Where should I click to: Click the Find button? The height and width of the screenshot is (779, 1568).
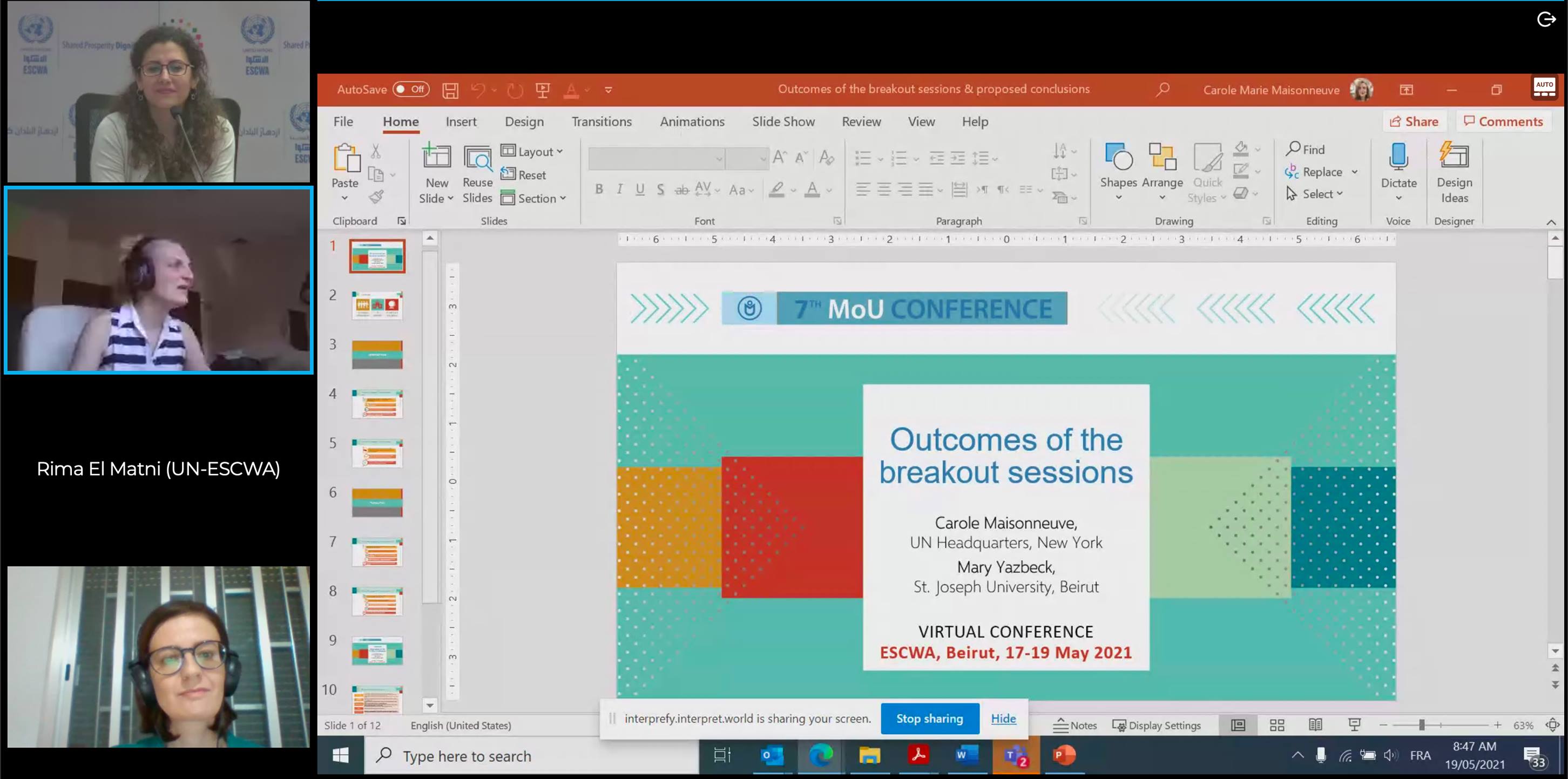click(1305, 149)
